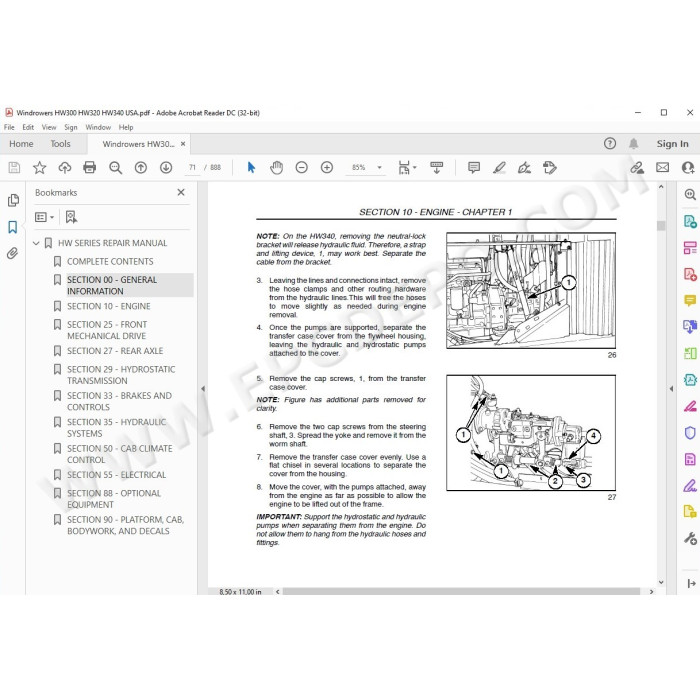Click the page number field
Image resolution: width=700 pixels, height=700 pixels.
[x=192, y=167]
